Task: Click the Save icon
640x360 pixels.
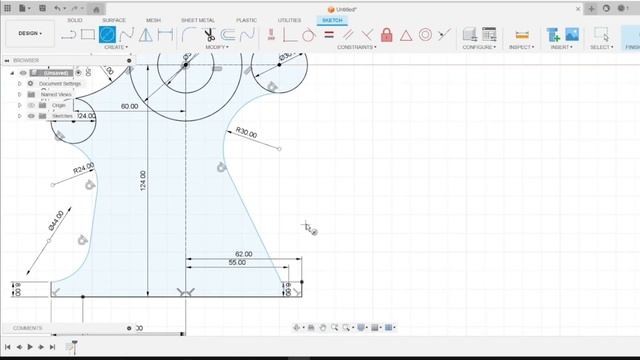Action: point(42,8)
